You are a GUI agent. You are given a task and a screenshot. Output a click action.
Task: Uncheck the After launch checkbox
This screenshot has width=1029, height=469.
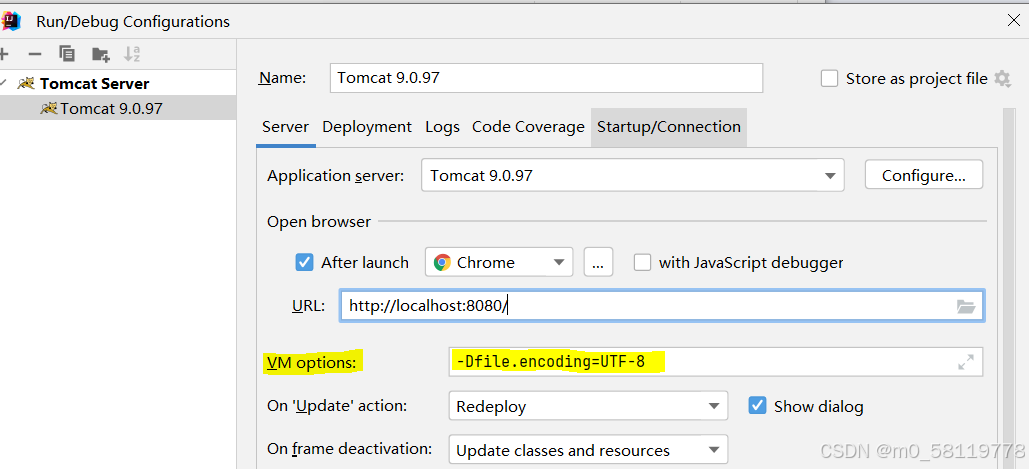click(305, 263)
